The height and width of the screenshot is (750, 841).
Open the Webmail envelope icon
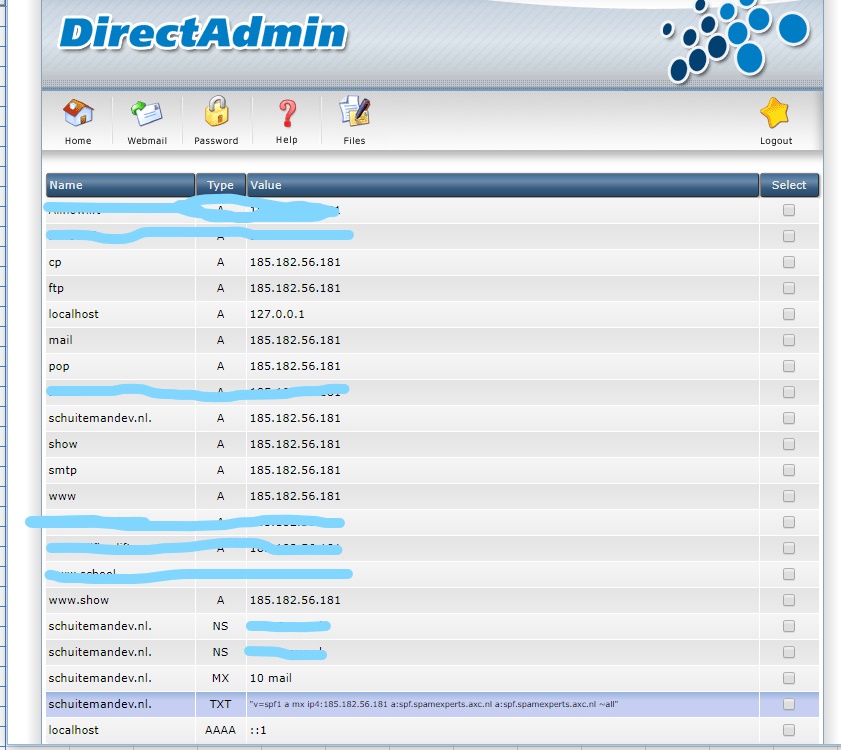146,113
